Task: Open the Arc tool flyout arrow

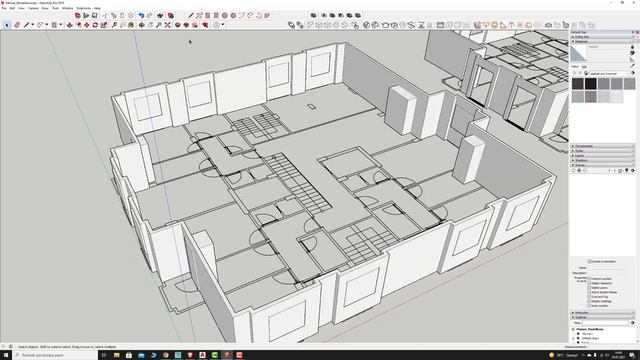Action: coord(47,25)
